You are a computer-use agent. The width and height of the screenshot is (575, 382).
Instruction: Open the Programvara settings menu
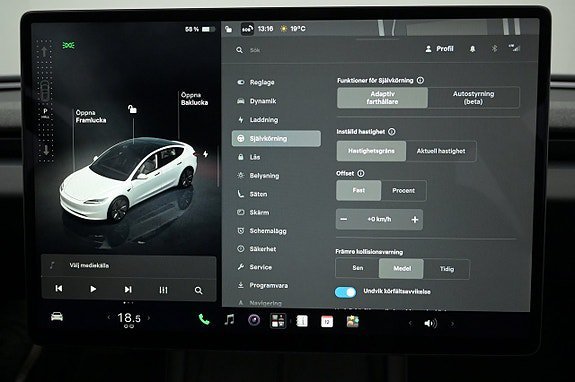262,285
